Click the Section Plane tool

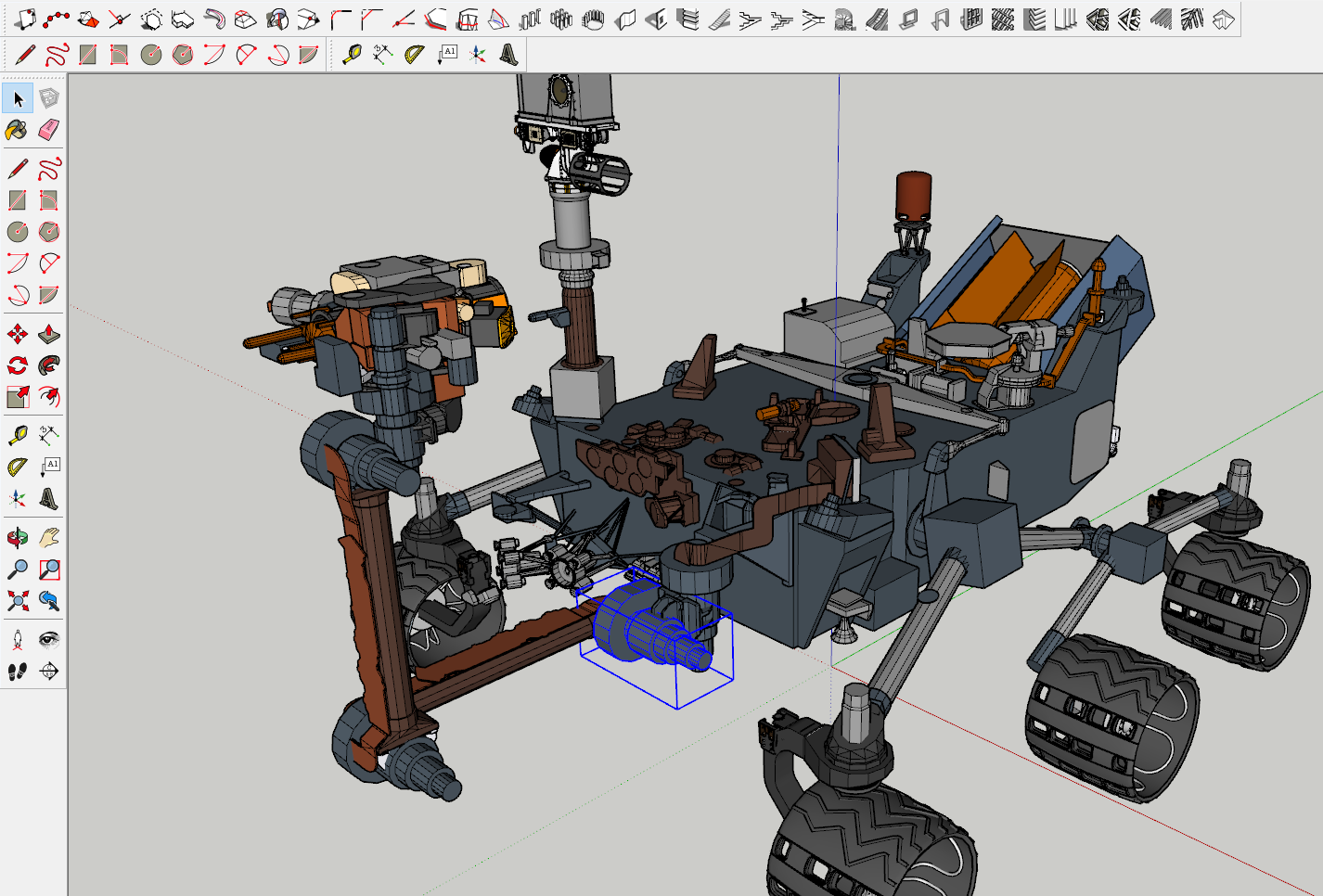pos(49,671)
